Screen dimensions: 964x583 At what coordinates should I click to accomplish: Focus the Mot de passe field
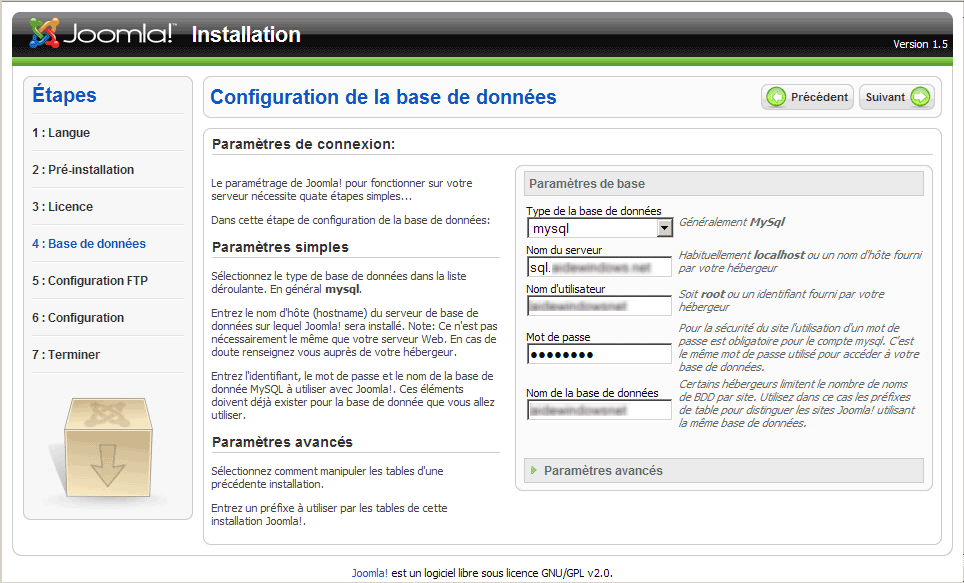pos(599,354)
